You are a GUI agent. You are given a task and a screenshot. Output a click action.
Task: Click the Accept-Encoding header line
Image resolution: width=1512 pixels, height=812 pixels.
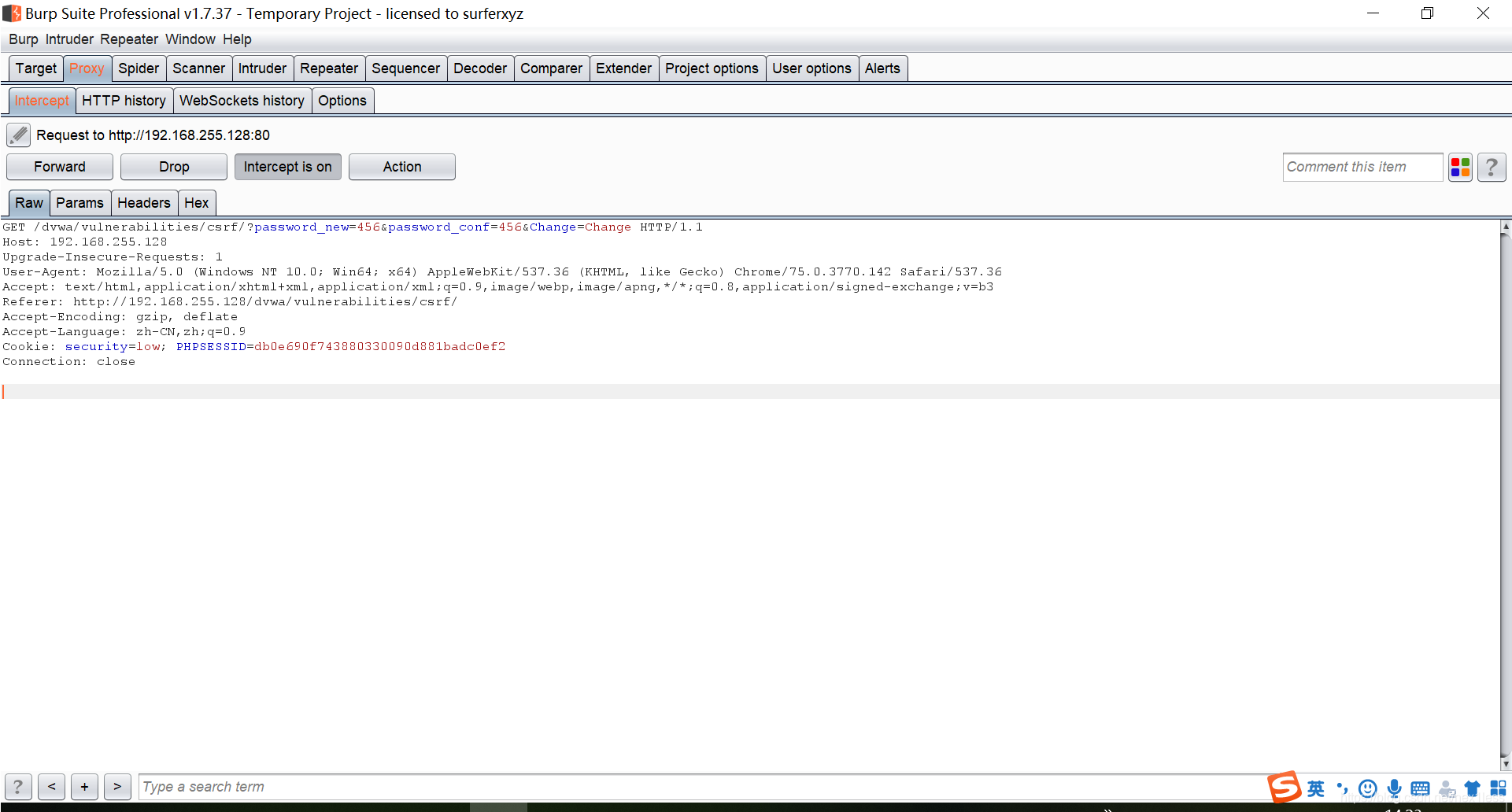coord(120,317)
